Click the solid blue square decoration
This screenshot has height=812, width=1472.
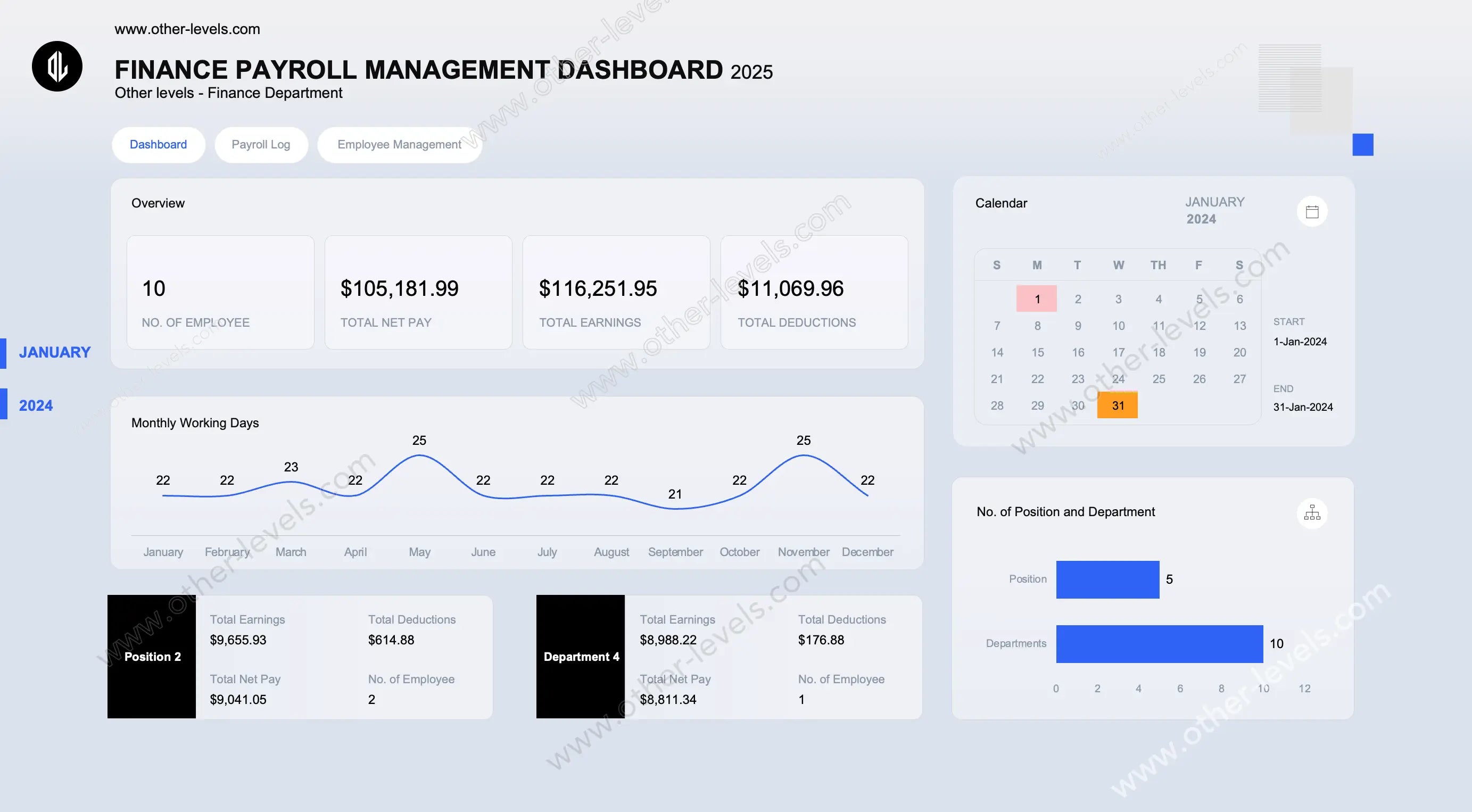pyautogui.click(x=1362, y=145)
